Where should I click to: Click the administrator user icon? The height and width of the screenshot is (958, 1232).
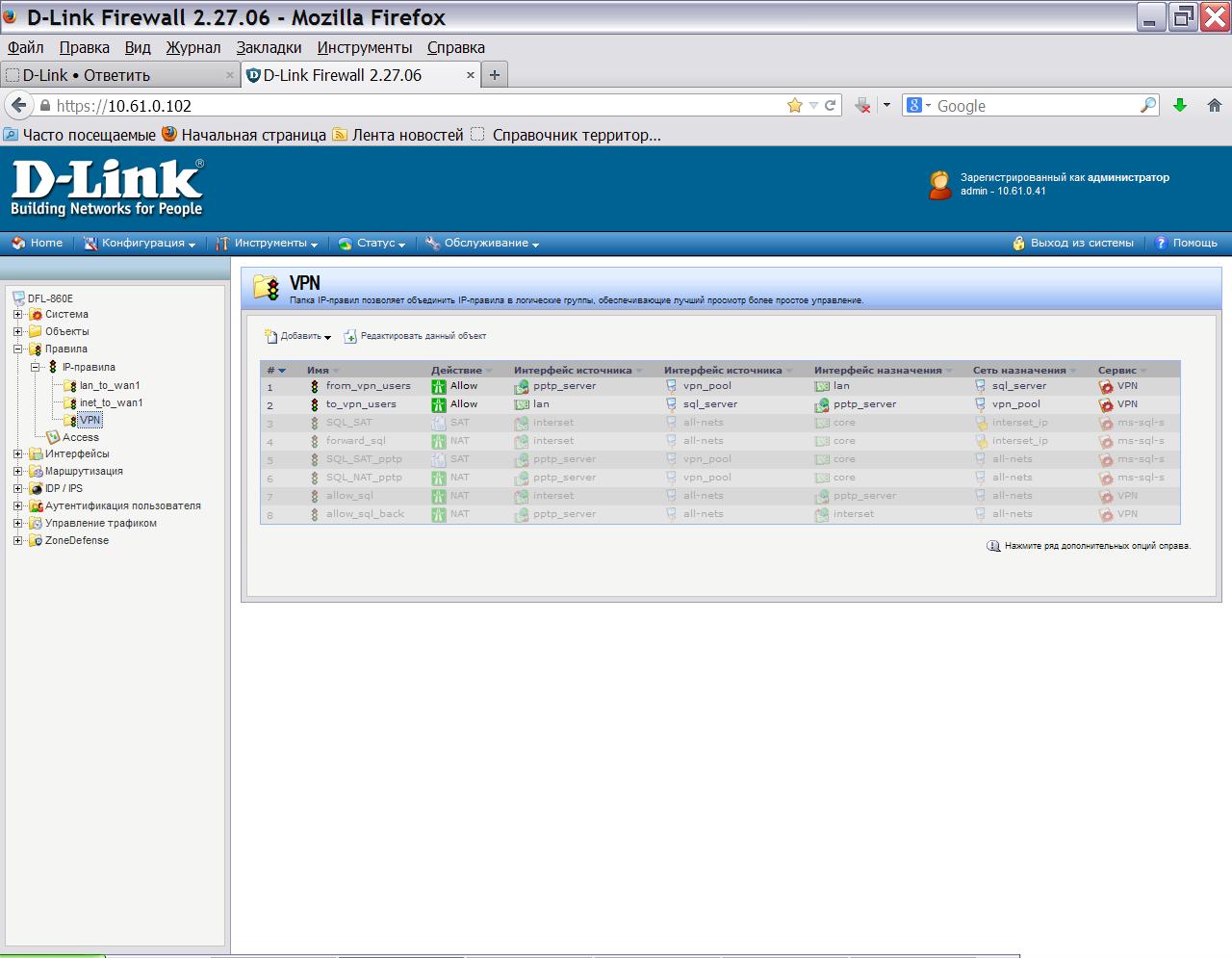tap(939, 185)
